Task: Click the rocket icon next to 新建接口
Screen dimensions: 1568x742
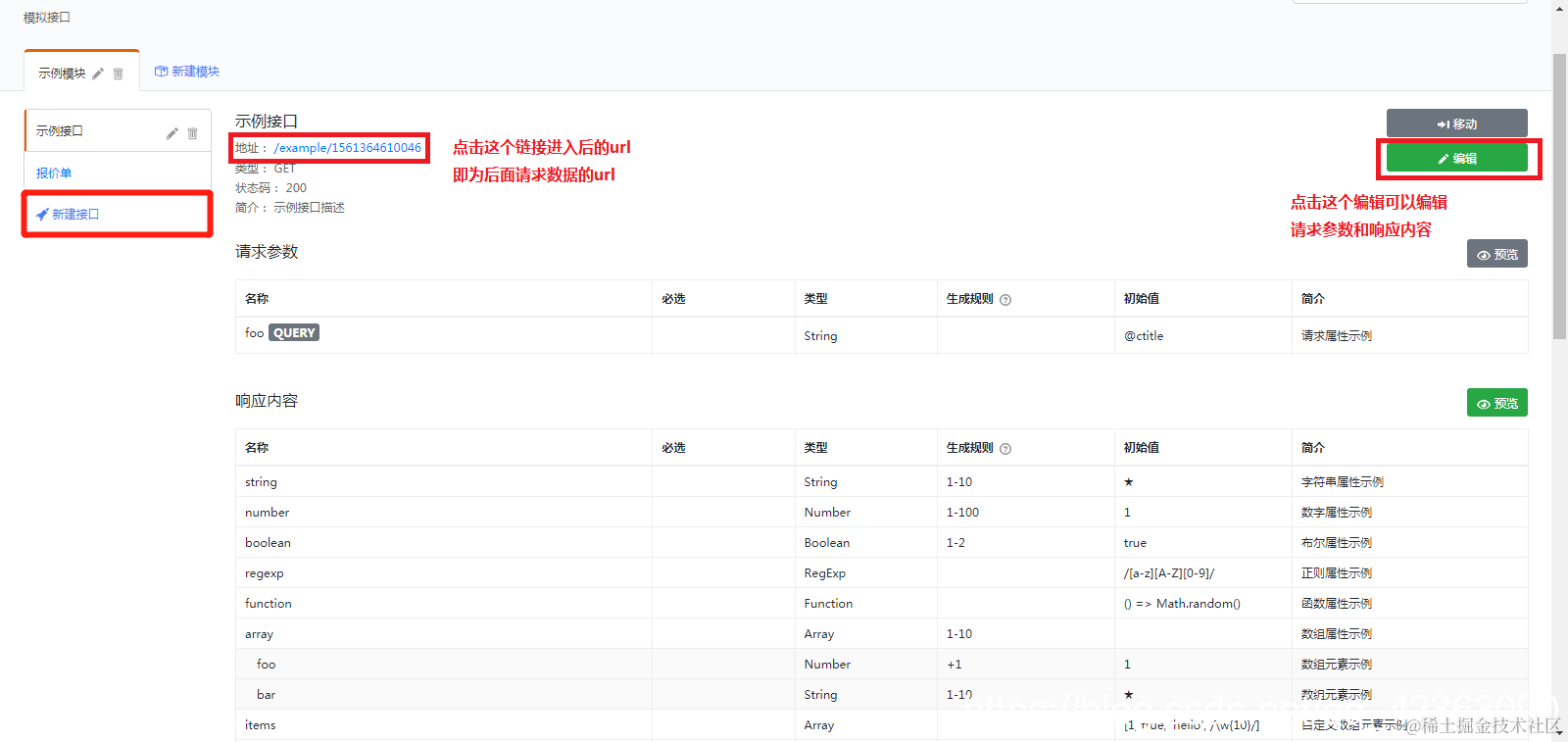Action: click(x=42, y=214)
